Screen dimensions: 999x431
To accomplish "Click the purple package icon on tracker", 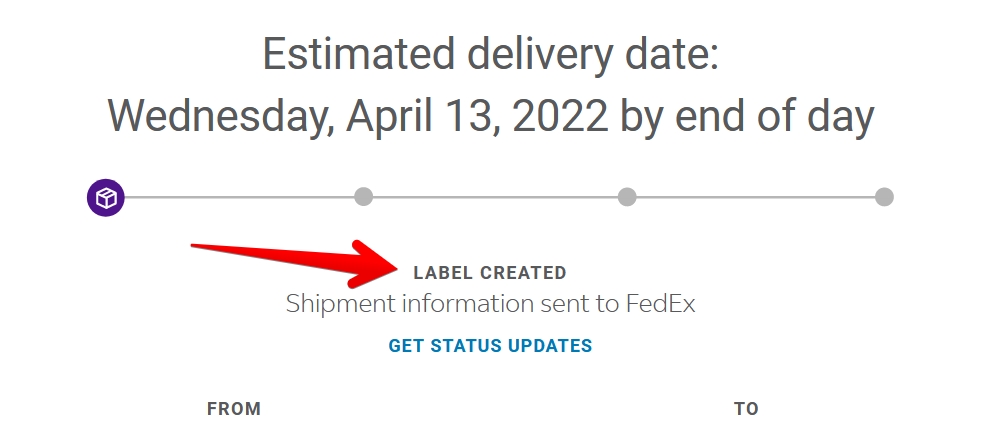I will (x=105, y=198).
